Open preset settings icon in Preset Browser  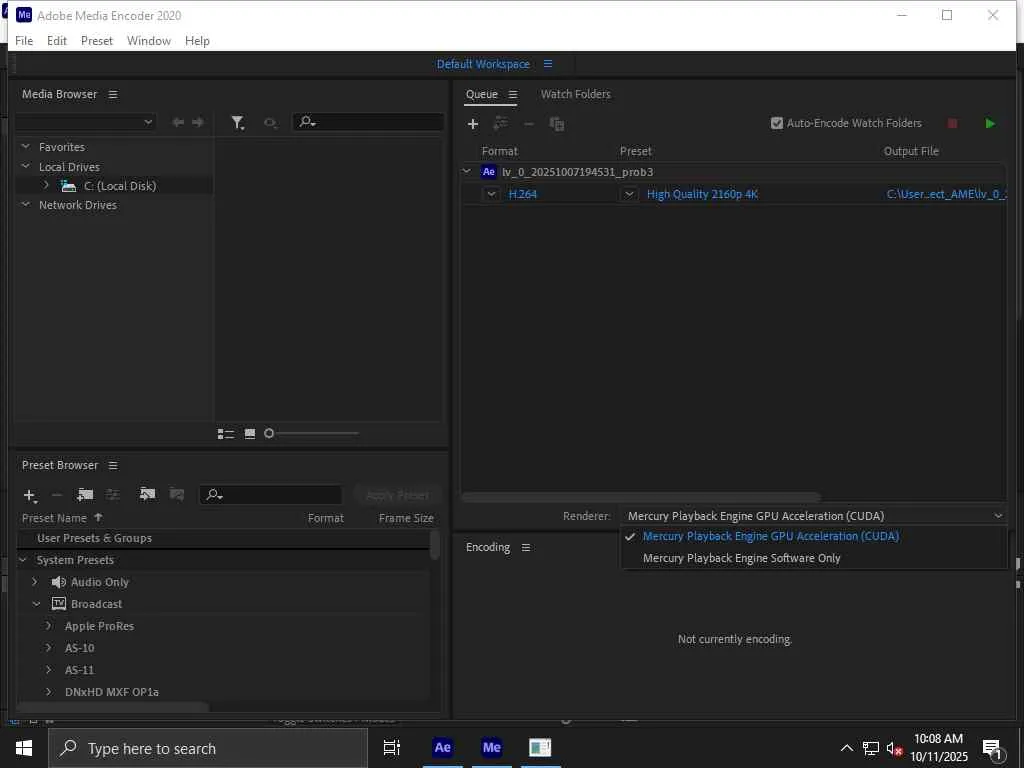(x=113, y=495)
